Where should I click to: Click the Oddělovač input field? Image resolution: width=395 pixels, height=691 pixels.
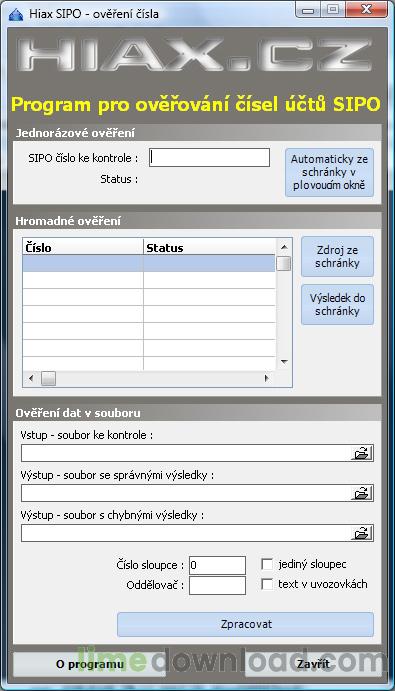coord(217,586)
